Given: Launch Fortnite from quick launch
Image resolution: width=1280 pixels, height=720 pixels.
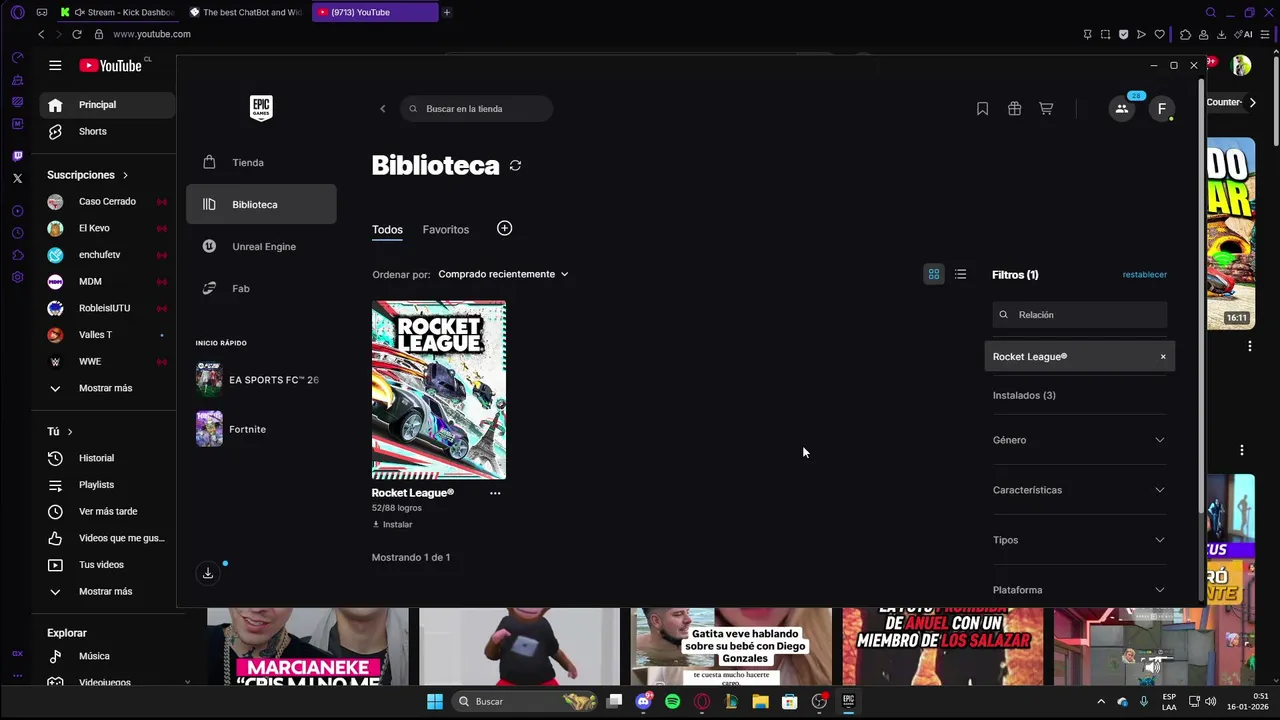Looking at the screenshot, I should pos(232,429).
